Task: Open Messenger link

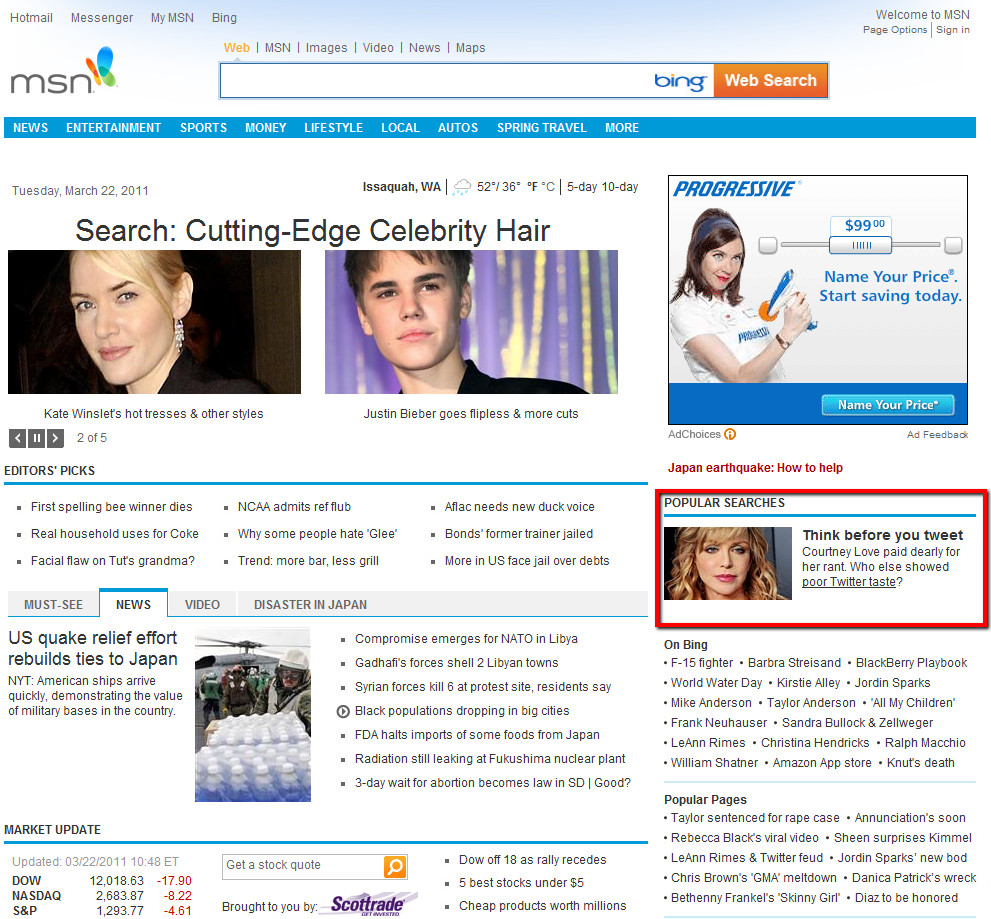Action: tap(102, 18)
